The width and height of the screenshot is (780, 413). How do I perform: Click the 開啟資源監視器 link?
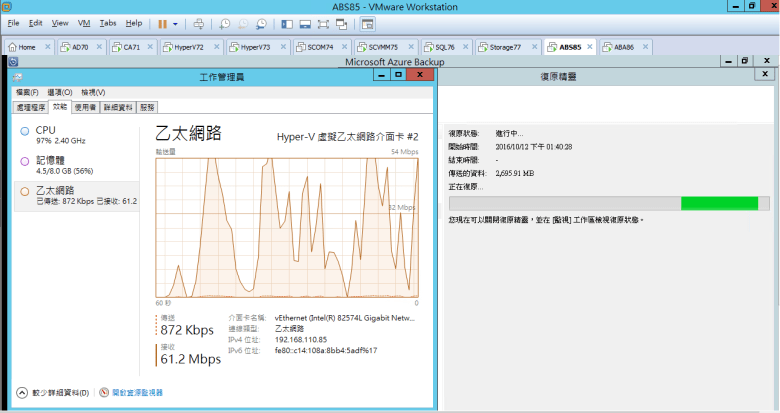[136, 393]
